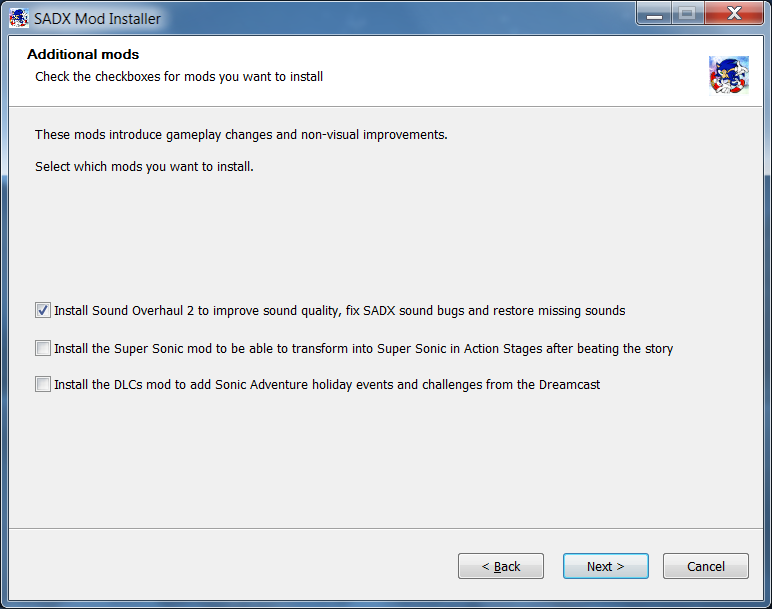
Task: Cancel the mod installer
Action: [706, 566]
